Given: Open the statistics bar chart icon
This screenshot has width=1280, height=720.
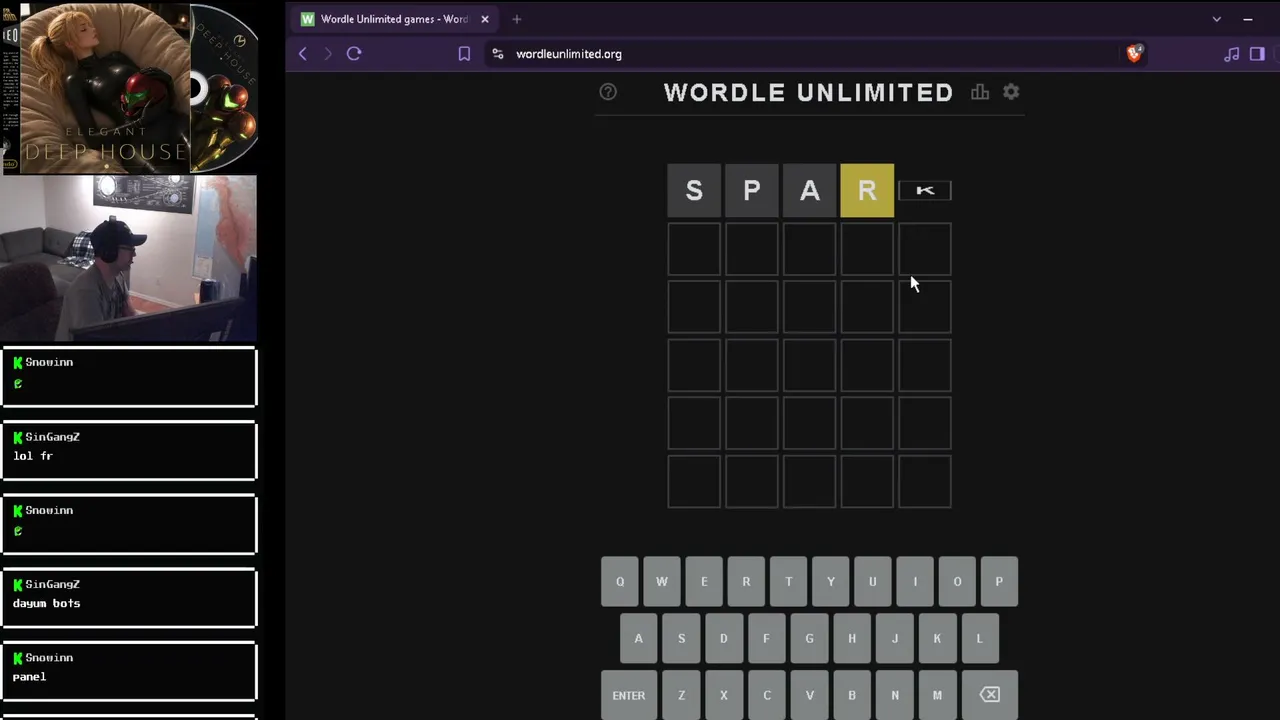Looking at the screenshot, I should point(980,92).
